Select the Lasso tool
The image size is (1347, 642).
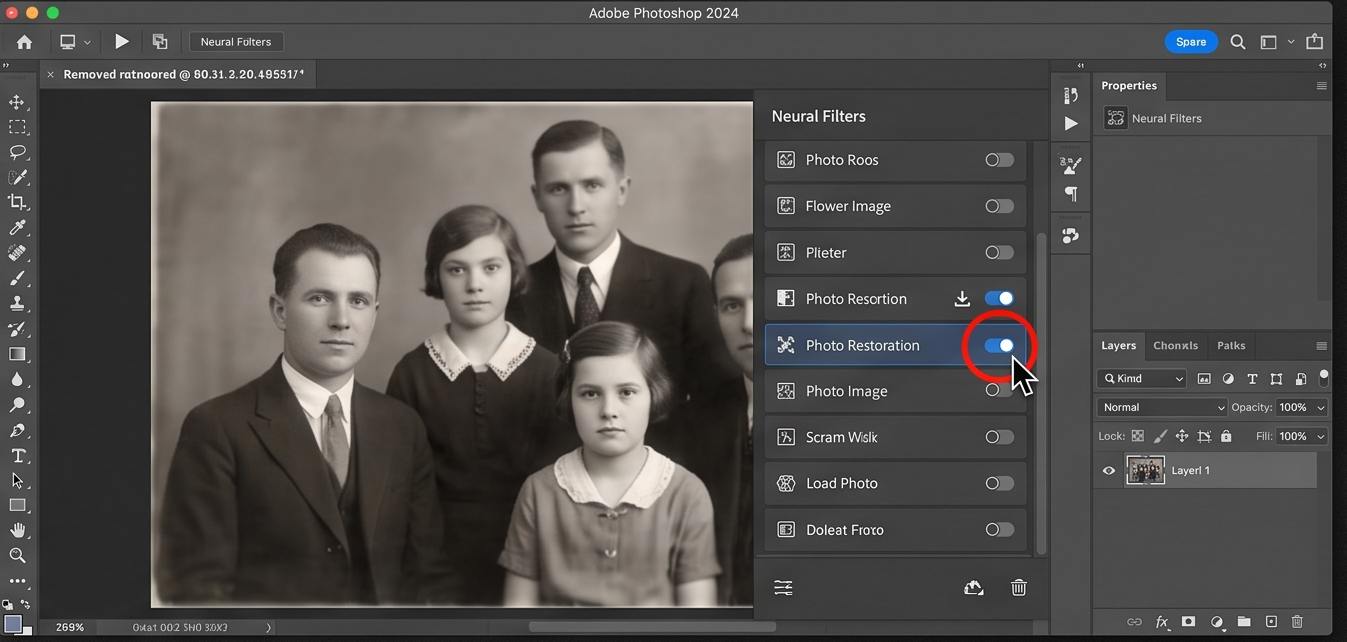[17, 152]
